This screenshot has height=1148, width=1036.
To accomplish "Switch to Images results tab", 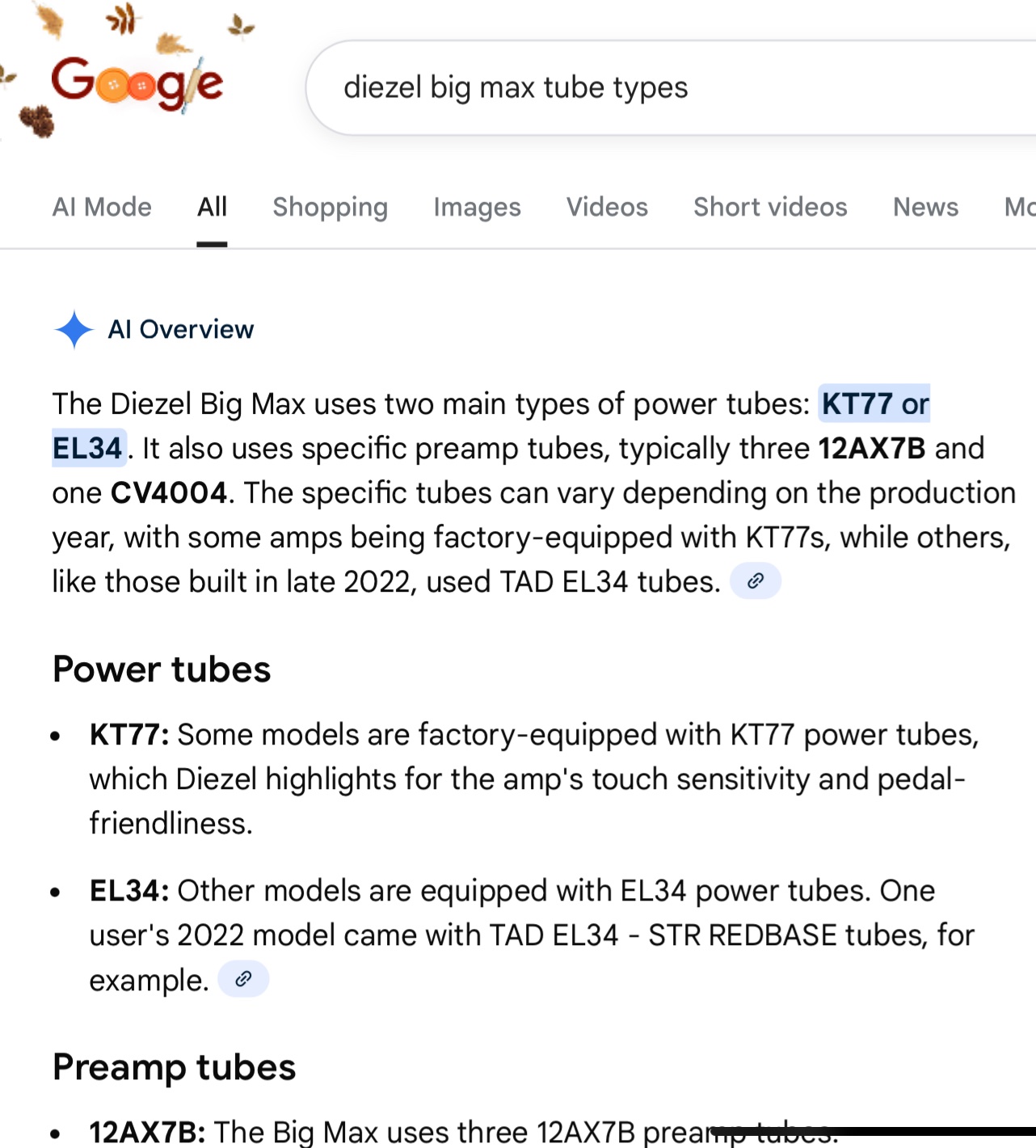I will (x=477, y=208).
